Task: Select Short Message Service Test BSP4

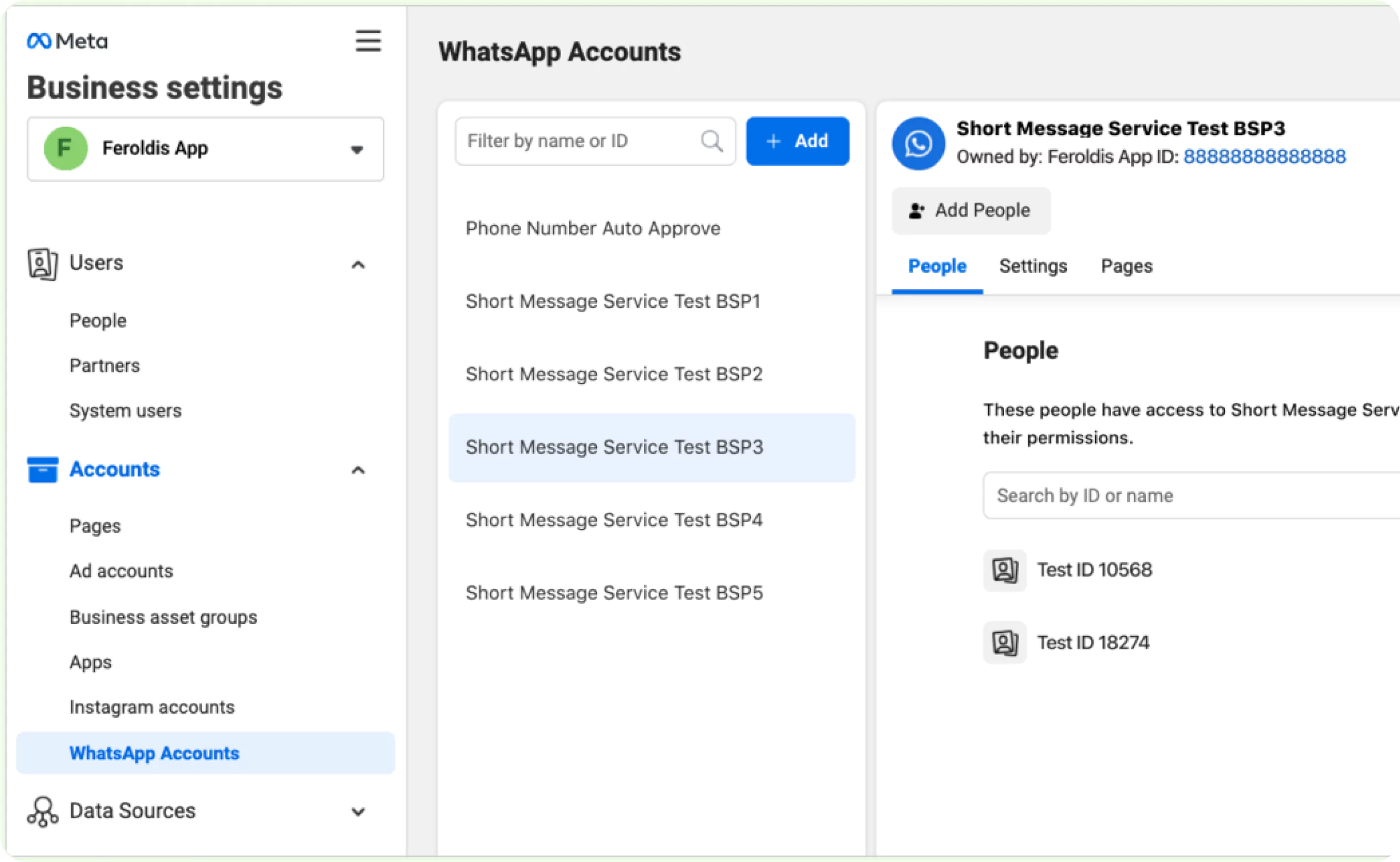Action: point(614,520)
